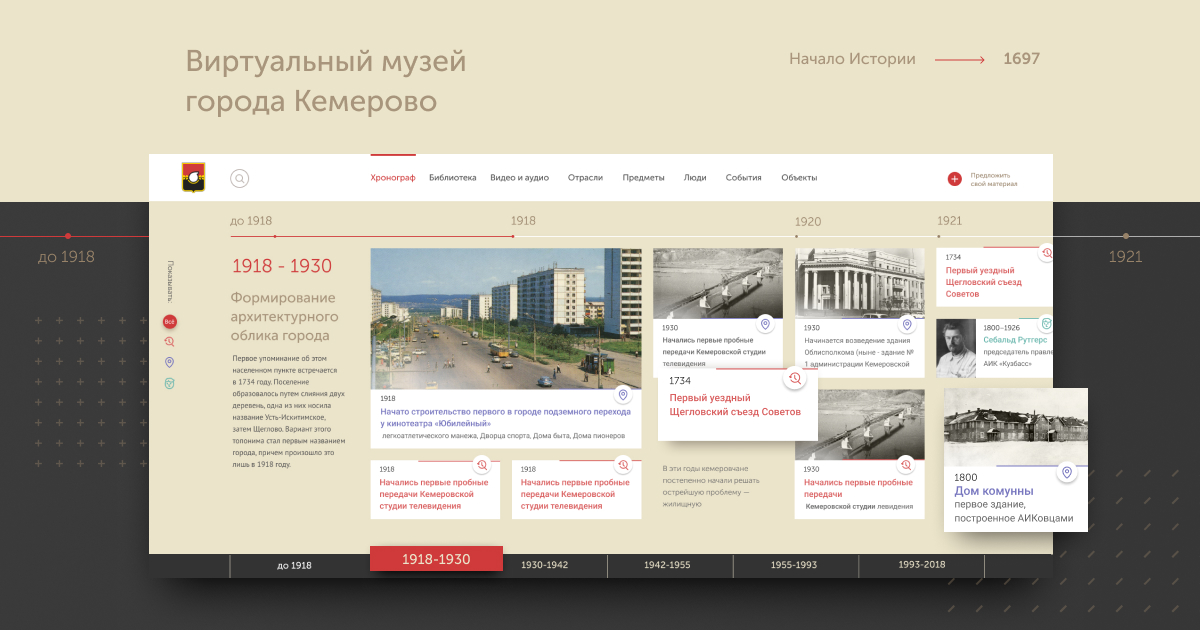
Task: Click 'Предложить свой материал' link
Action: point(994,179)
